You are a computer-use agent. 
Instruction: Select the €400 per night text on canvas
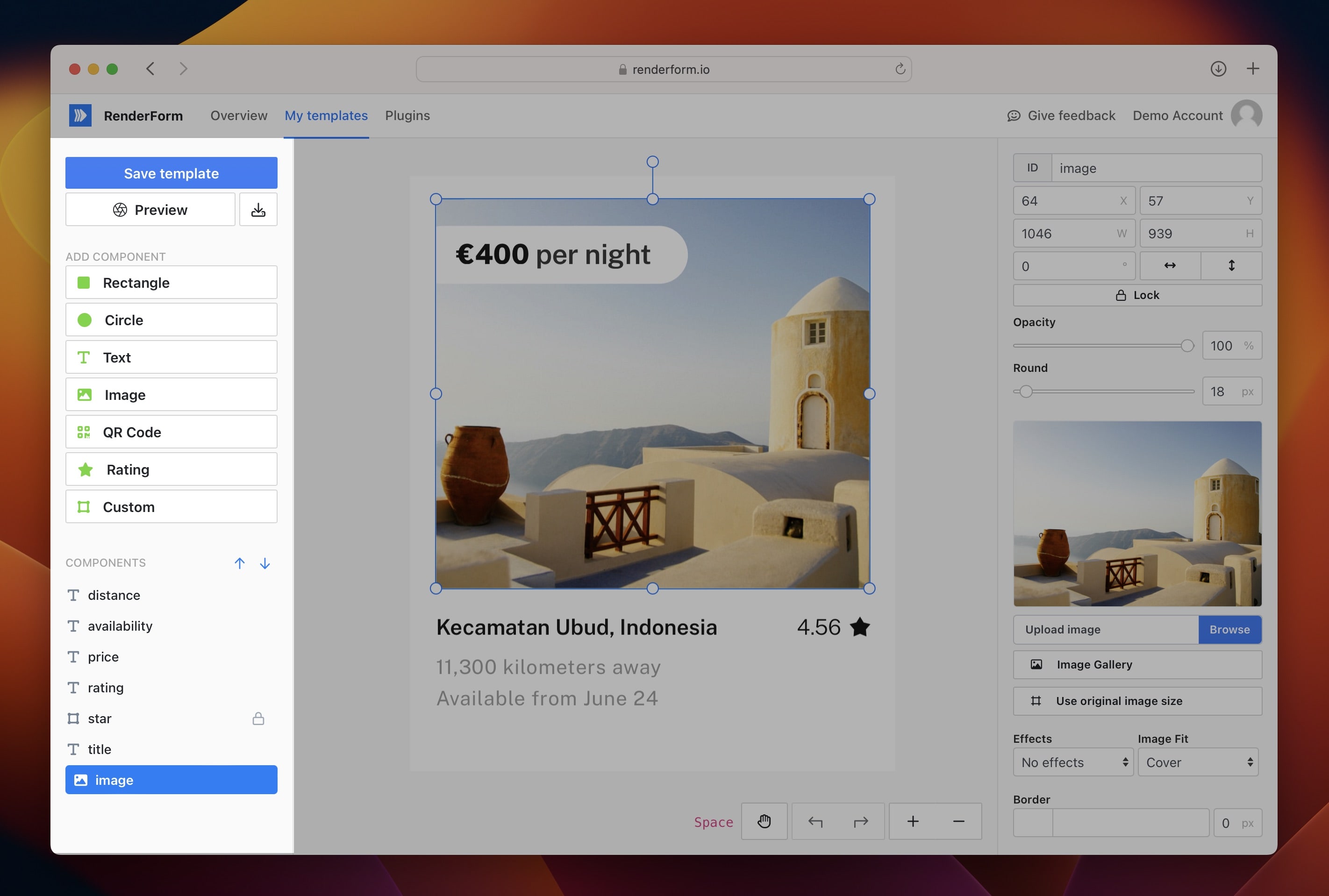(553, 254)
